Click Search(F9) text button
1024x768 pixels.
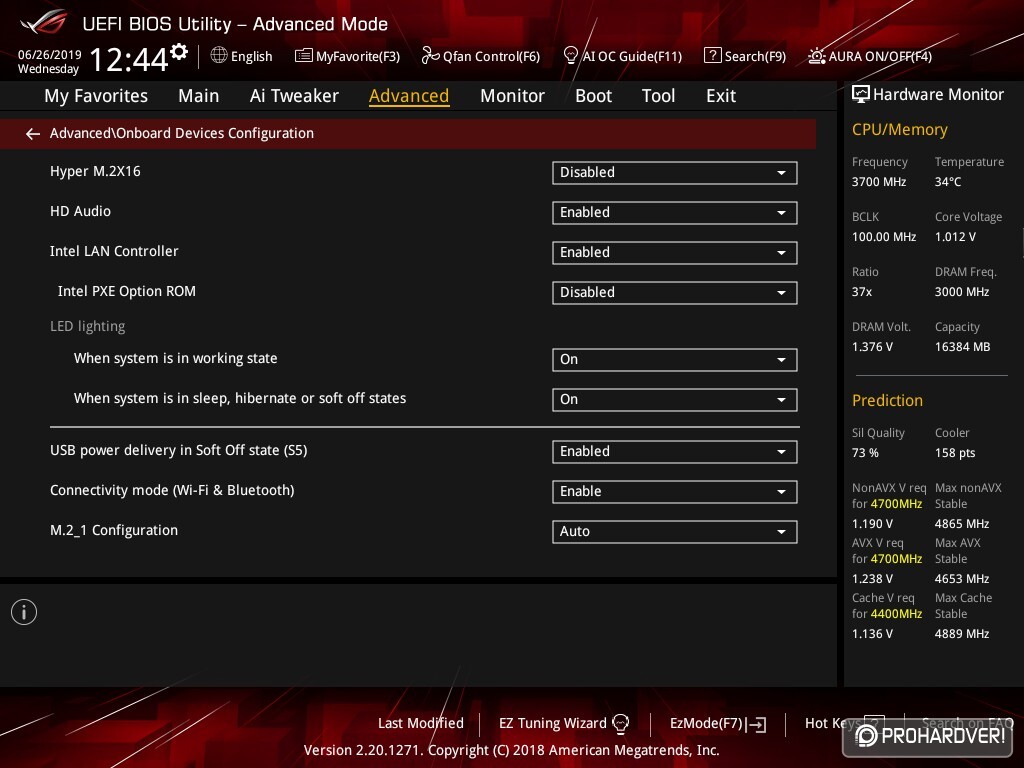(x=755, y=57)
